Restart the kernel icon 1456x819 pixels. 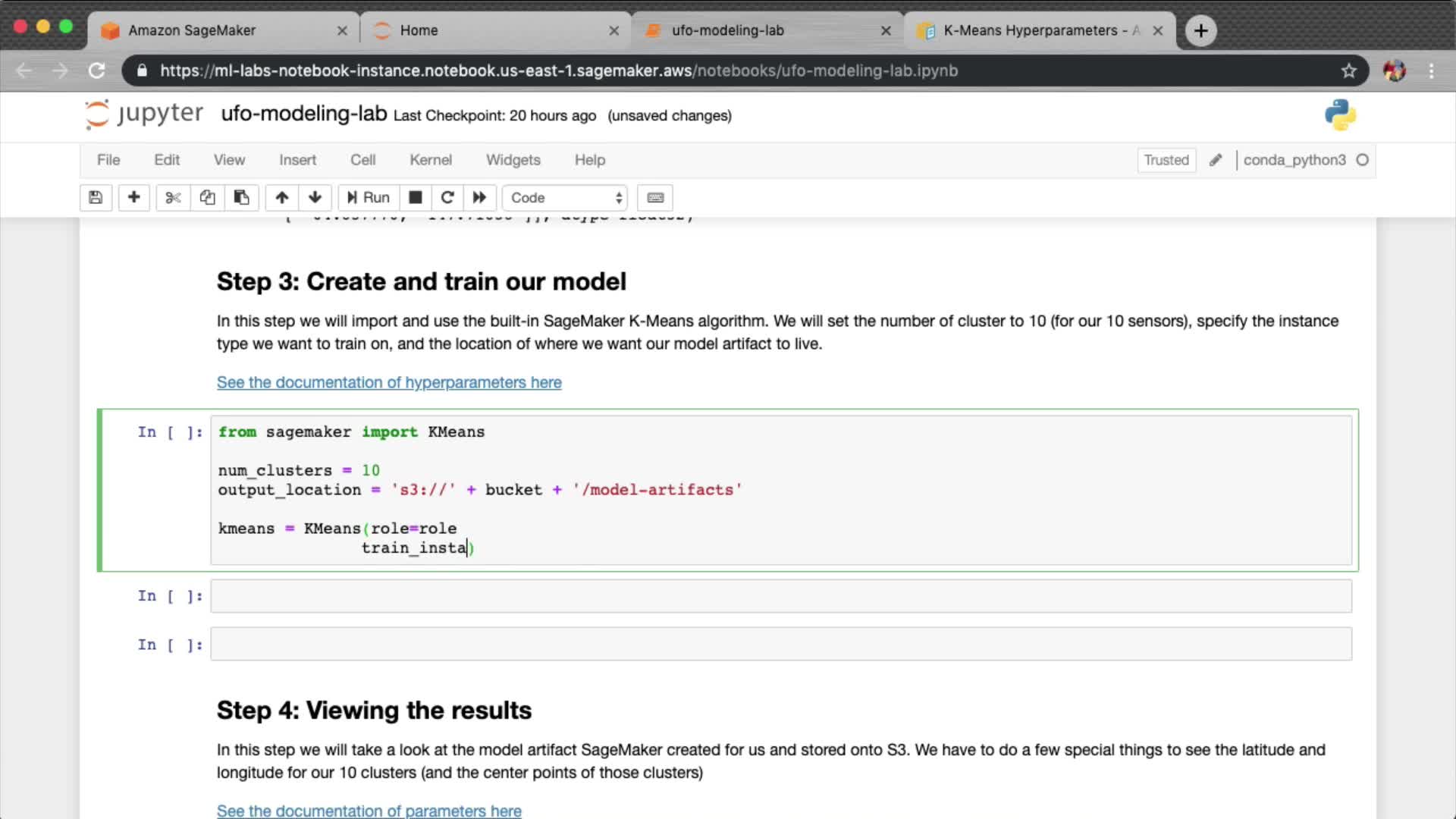pyautogui.click(x=447, y=198)
